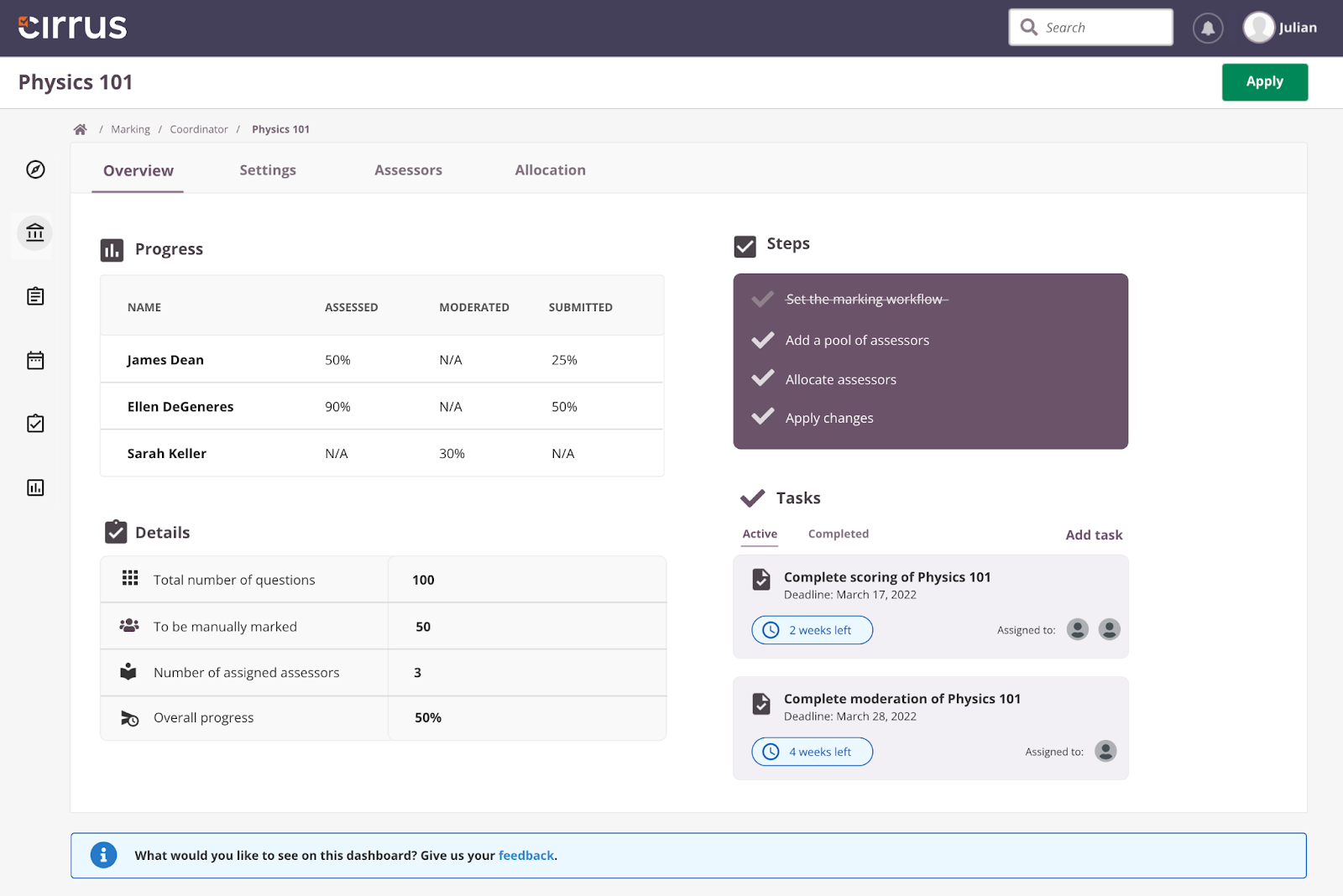This screenshot has height=896, width=1343.
Task: Go to home via breadcrumb house icon
Action: (x=80, y=129)
